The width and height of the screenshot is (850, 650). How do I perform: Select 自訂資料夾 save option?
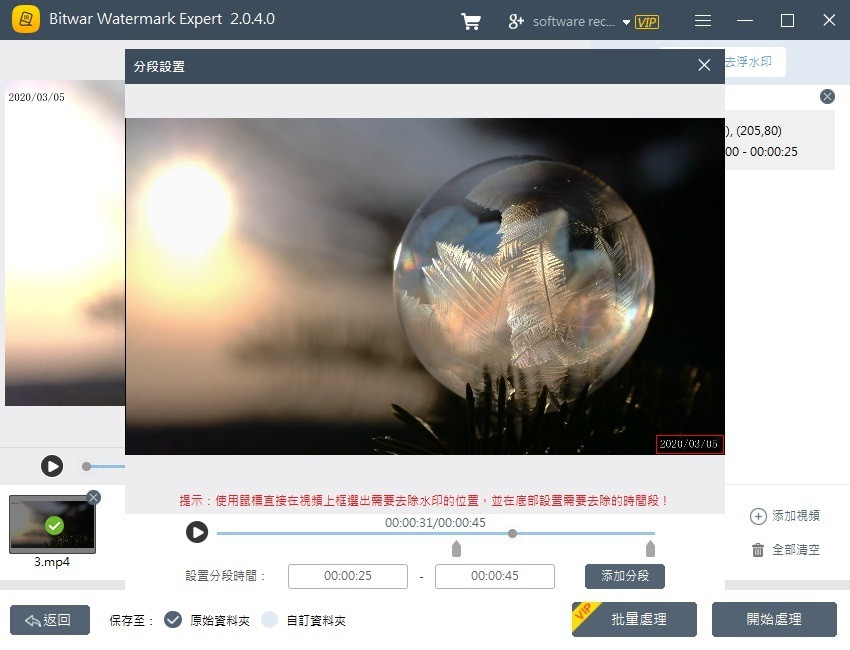269,620
